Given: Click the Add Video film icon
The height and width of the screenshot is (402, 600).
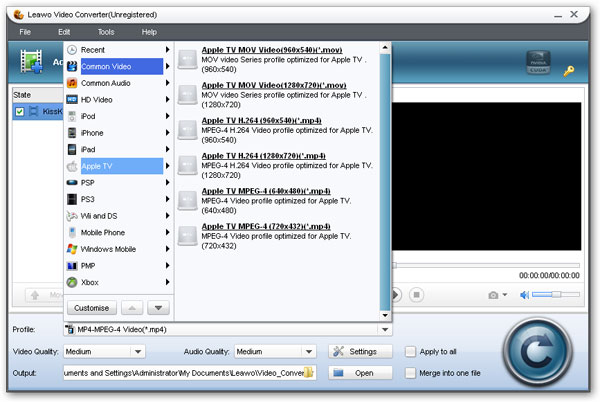Looking at the screenshot, I should [31, 61].
